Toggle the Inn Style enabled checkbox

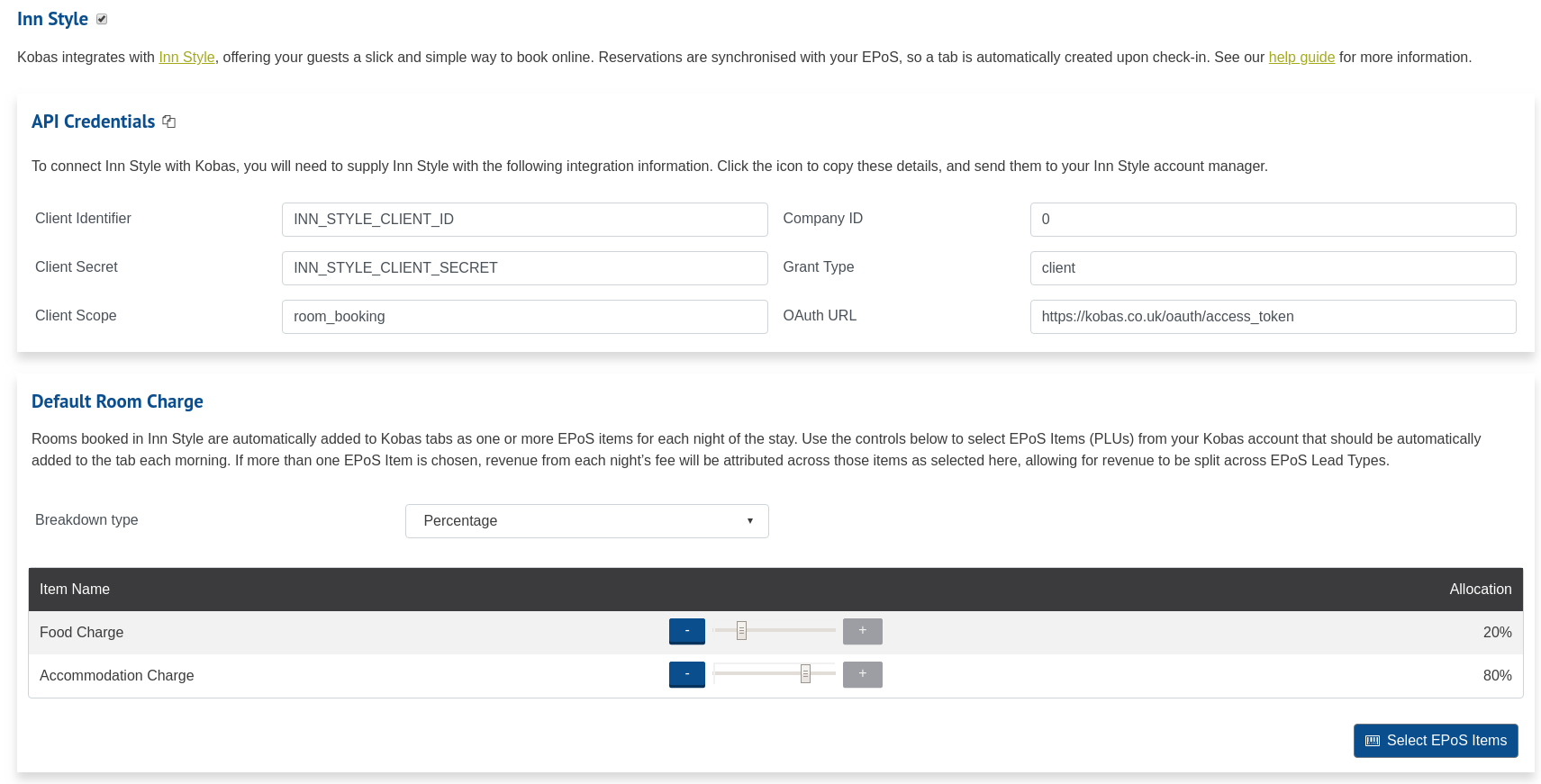(x=102, y=19)
